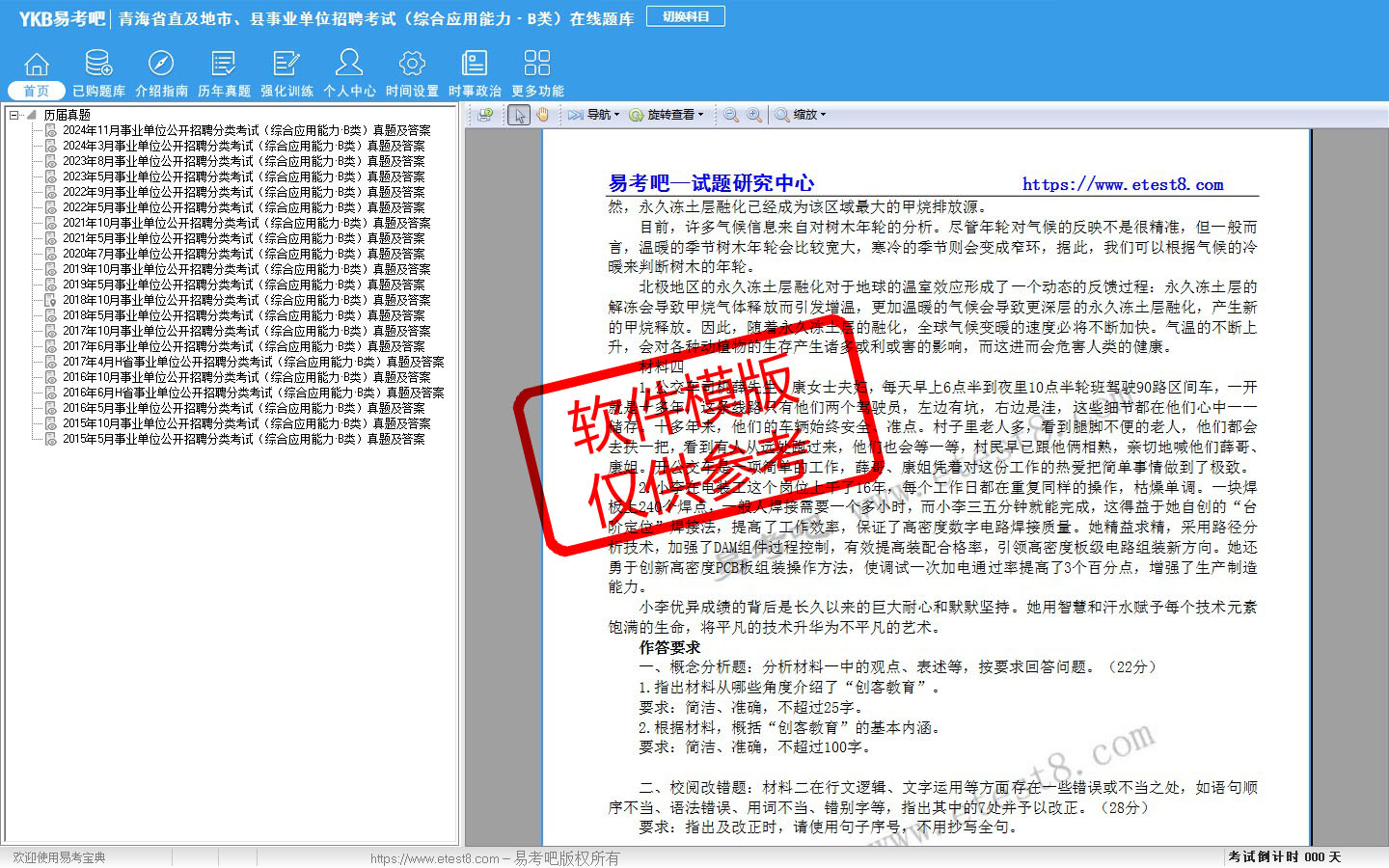The width and height of the screenshot is (1389, 868).
Task: Show 更多功能 more functions grid
Action: point(537,73)
